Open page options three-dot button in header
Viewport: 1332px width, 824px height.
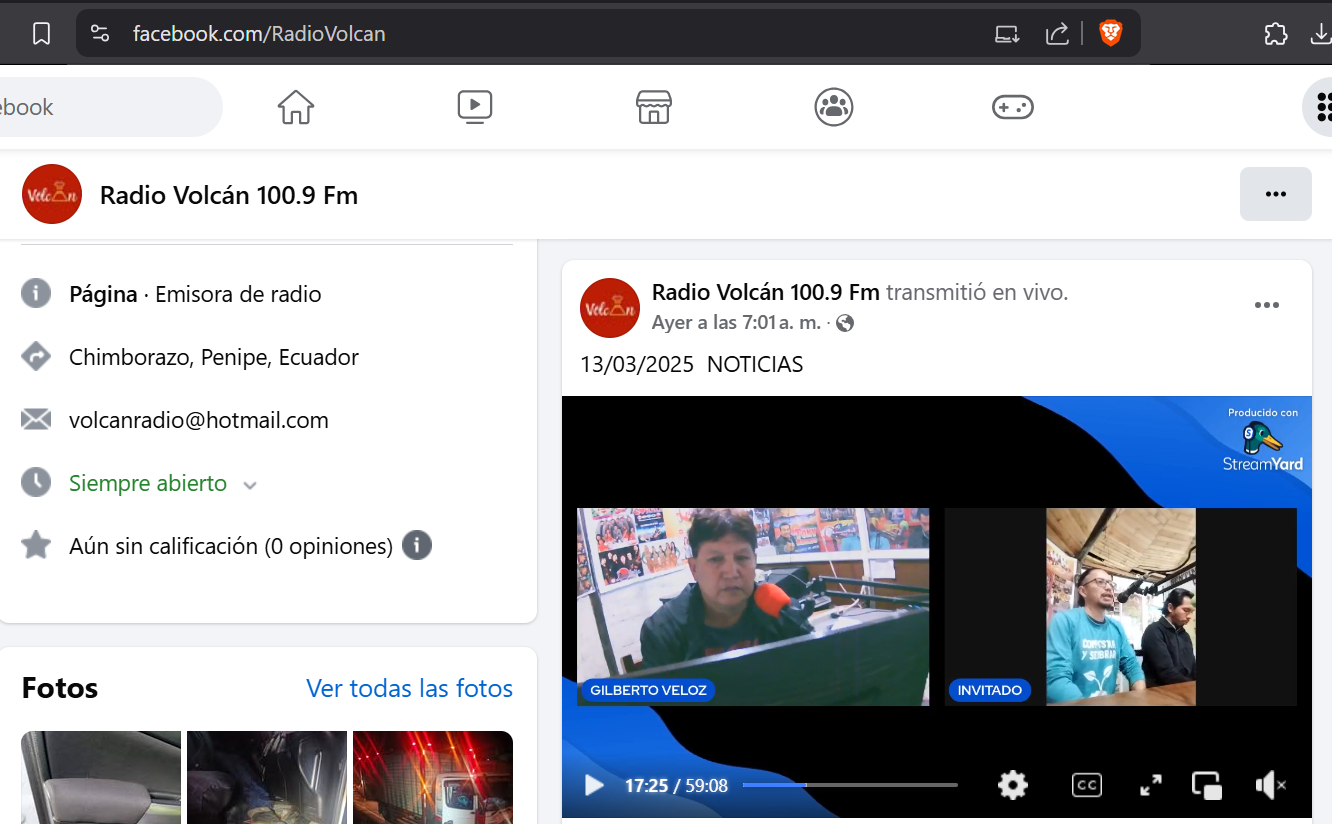click(x=1276, y=194)
